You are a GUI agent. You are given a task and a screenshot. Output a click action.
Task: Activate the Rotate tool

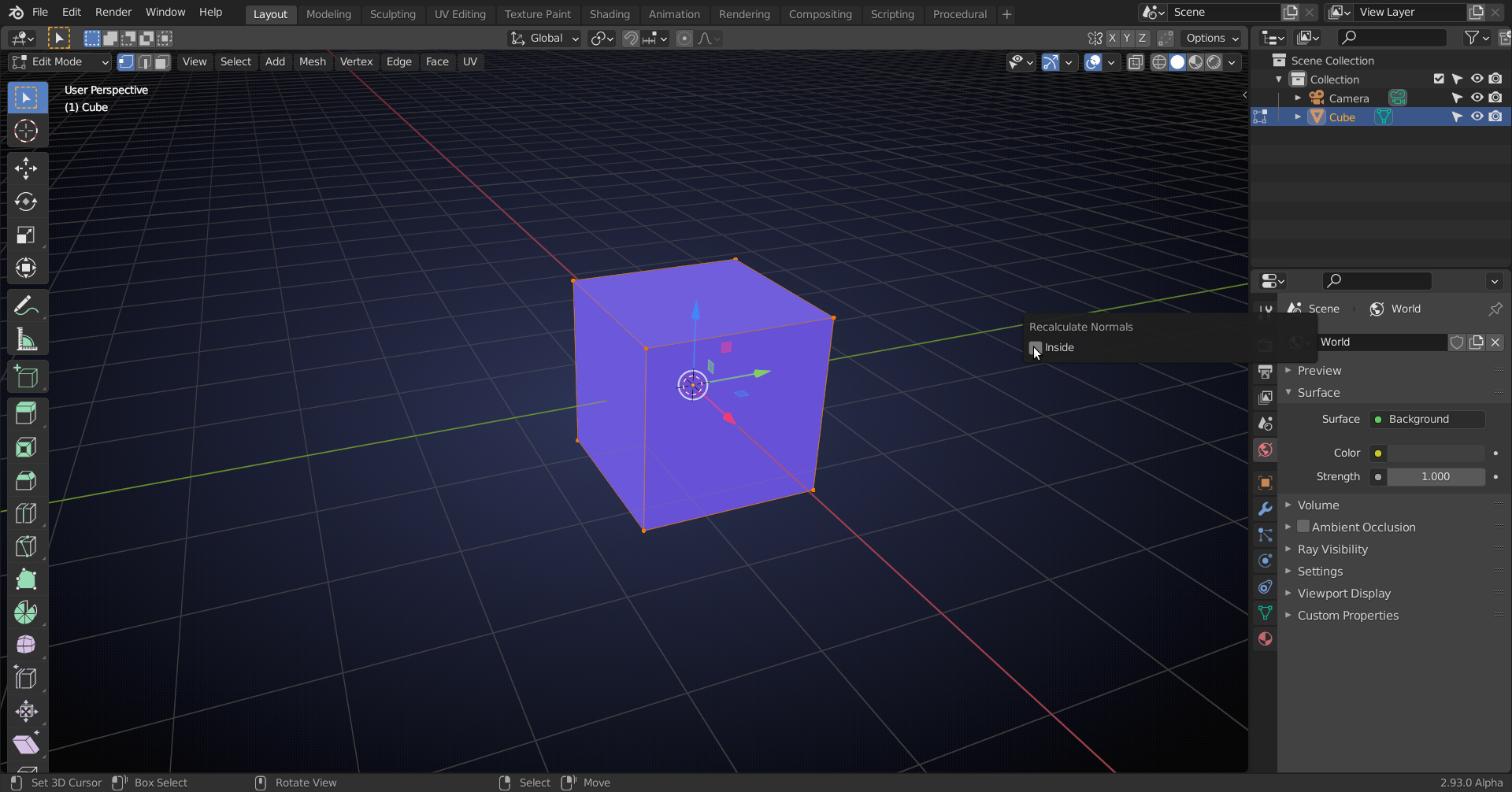tap(27, 202)
